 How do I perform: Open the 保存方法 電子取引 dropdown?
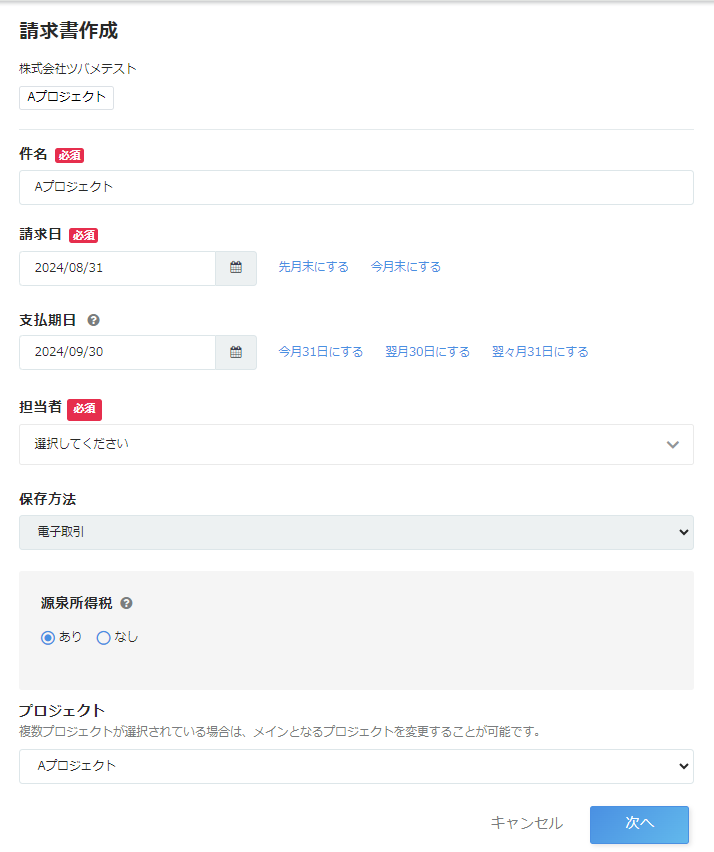pyautogui.click(x=356, y=532)
